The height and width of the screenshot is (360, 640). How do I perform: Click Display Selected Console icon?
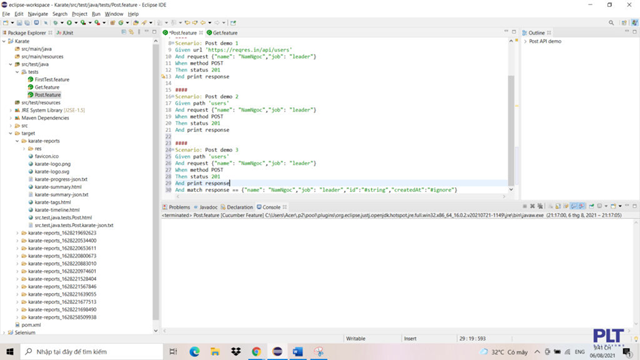point(600,207)
